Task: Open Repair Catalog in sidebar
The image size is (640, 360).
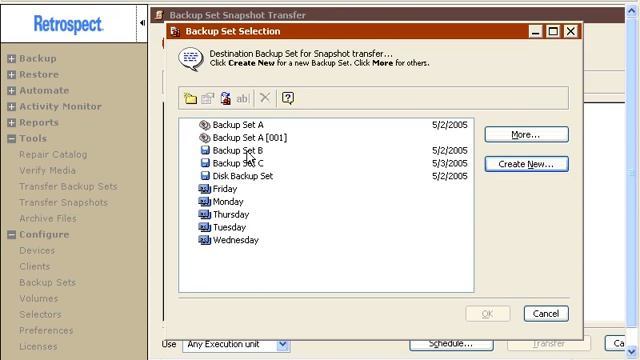Action: [x=53, y=155]
